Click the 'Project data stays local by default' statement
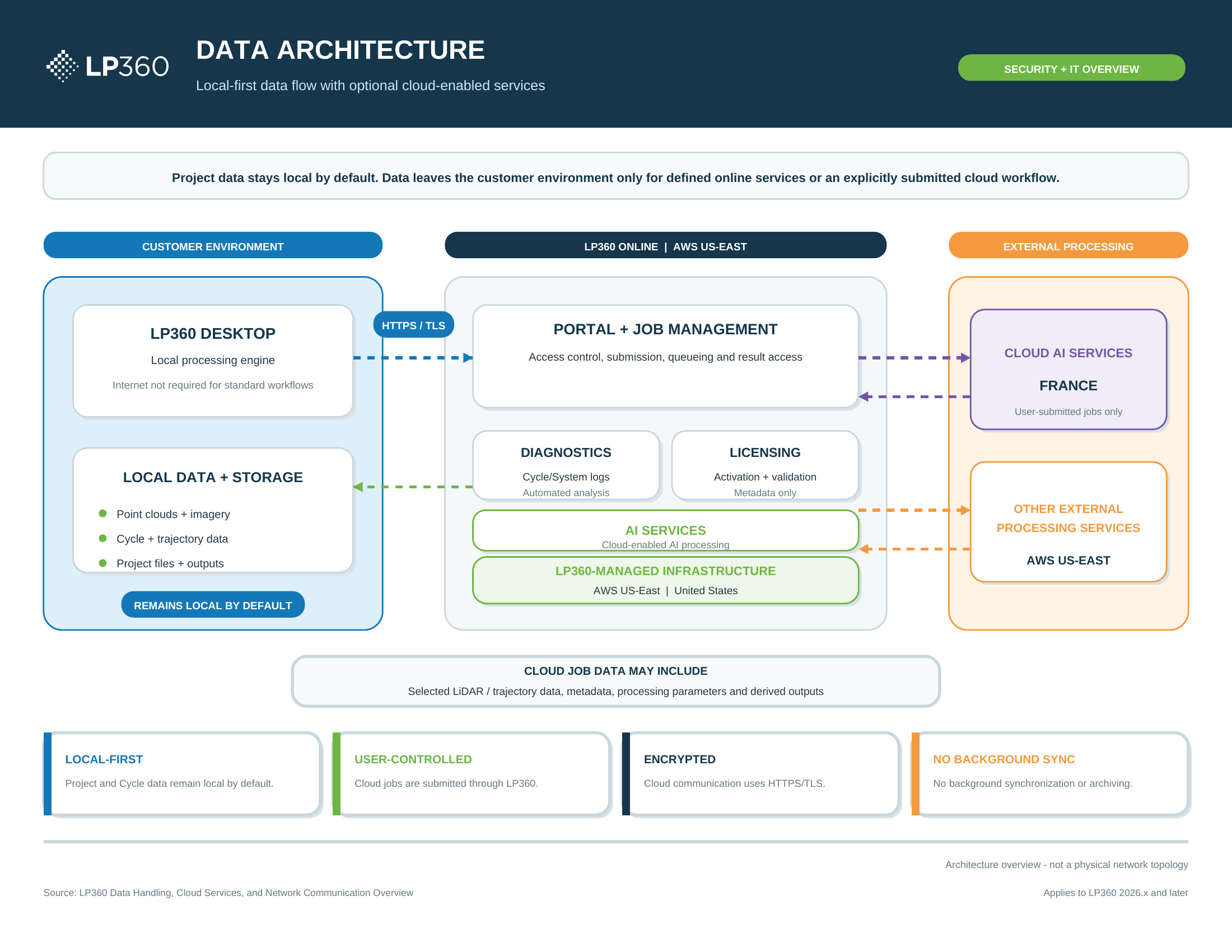 615,178
